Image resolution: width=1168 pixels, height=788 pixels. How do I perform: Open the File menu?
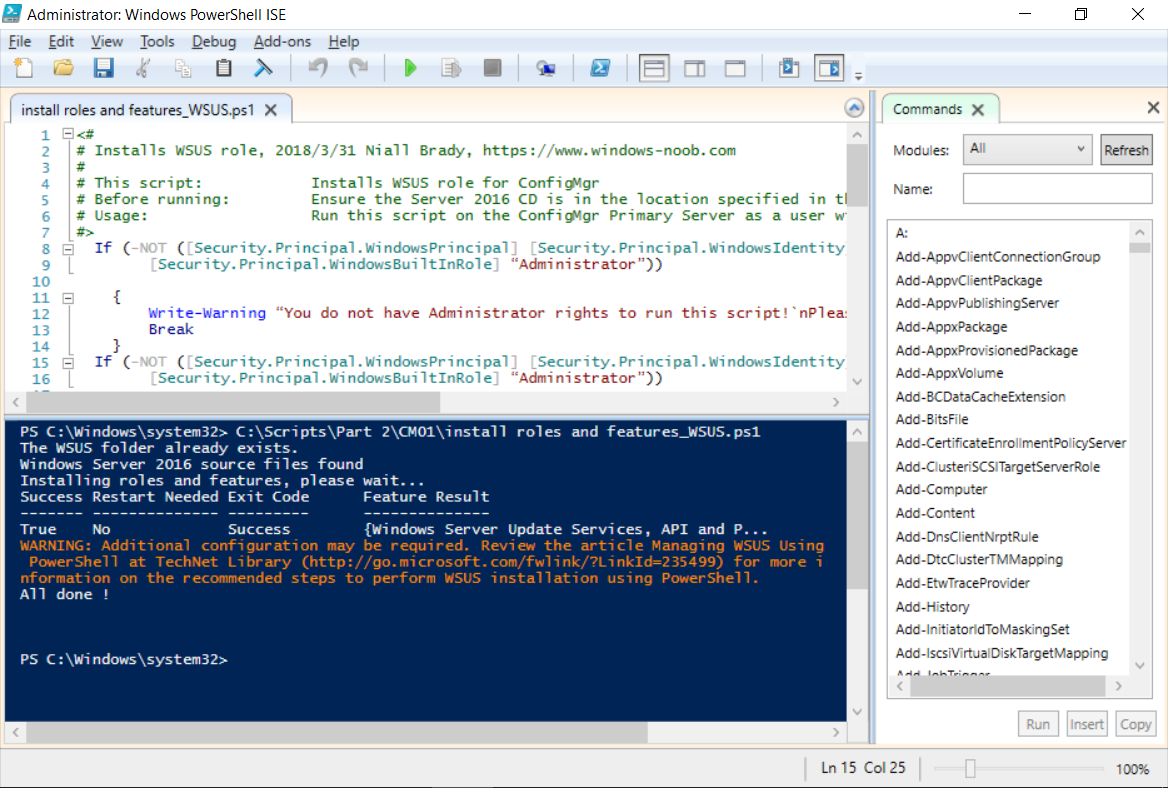point(19,42)
